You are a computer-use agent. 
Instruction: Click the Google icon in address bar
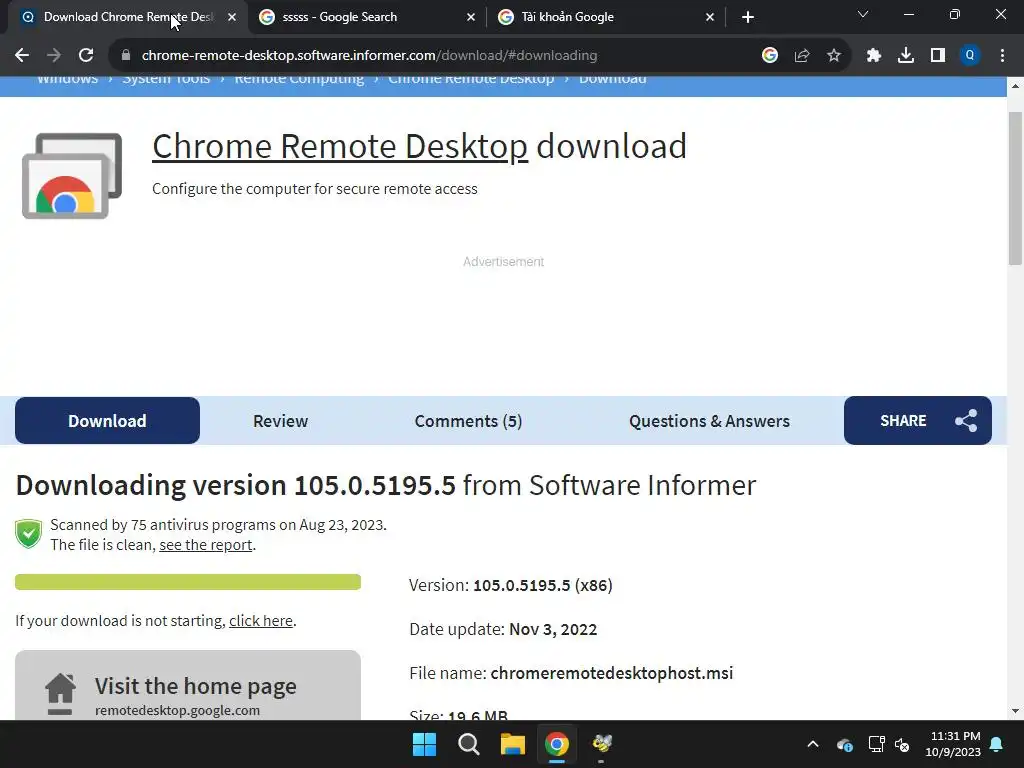(x=770, y=56)
